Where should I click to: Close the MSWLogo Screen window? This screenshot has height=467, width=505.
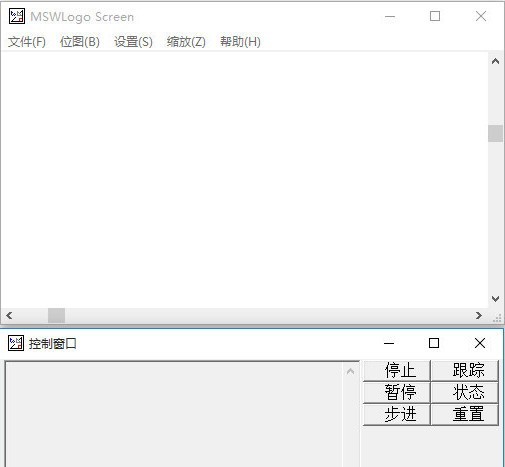[481, 16]
